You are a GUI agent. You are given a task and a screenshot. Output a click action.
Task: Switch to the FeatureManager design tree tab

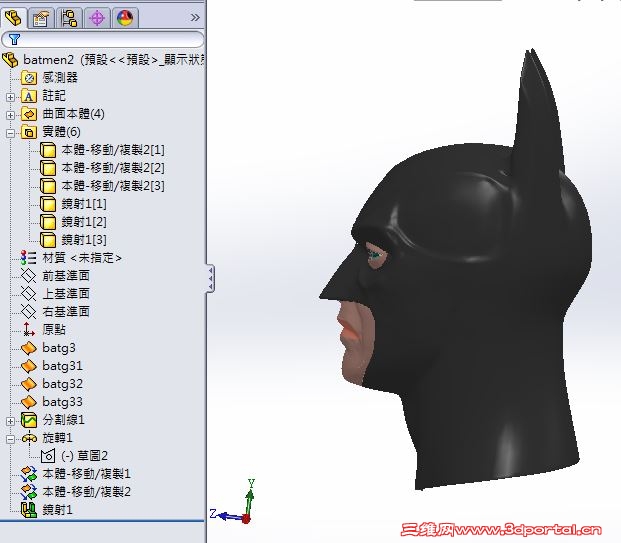13,18
